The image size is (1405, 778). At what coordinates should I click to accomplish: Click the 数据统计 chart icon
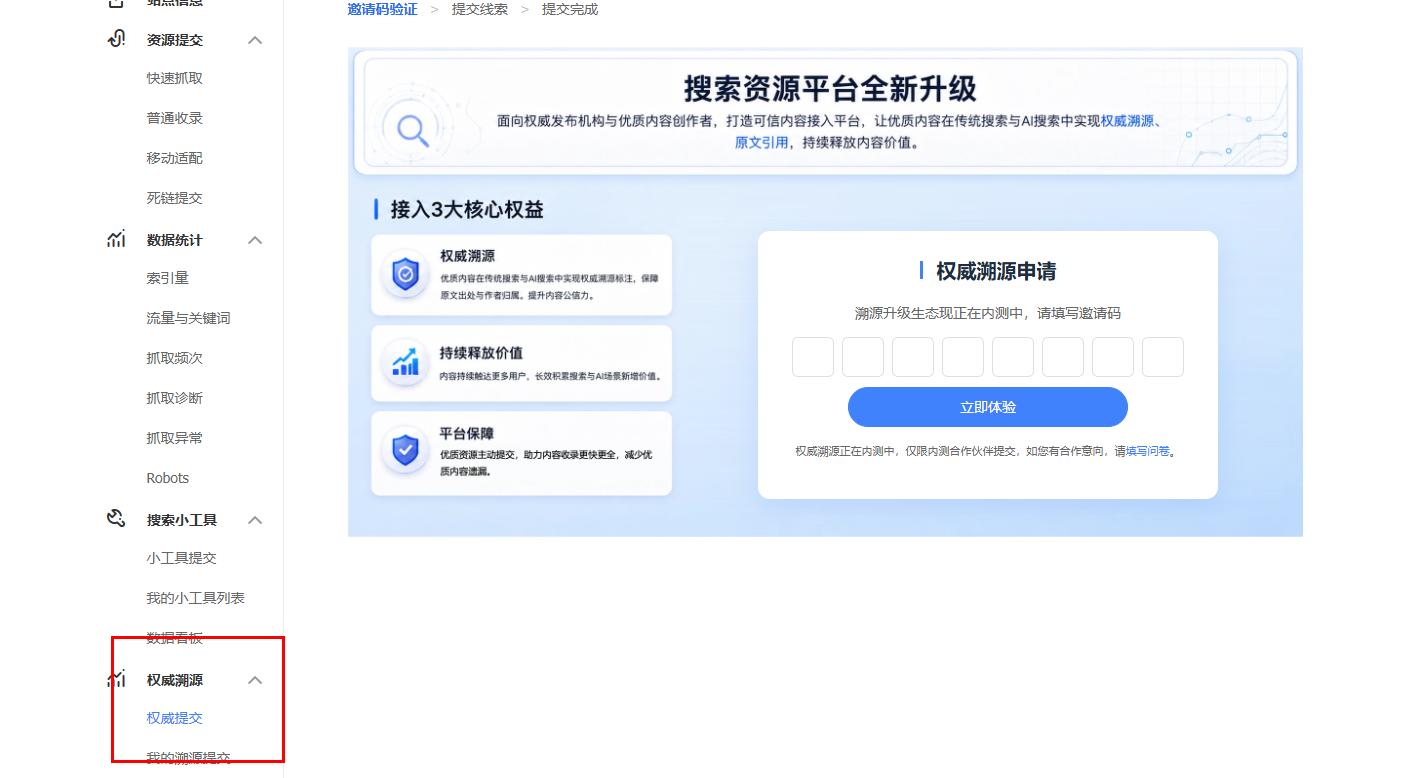coord(116,239)
